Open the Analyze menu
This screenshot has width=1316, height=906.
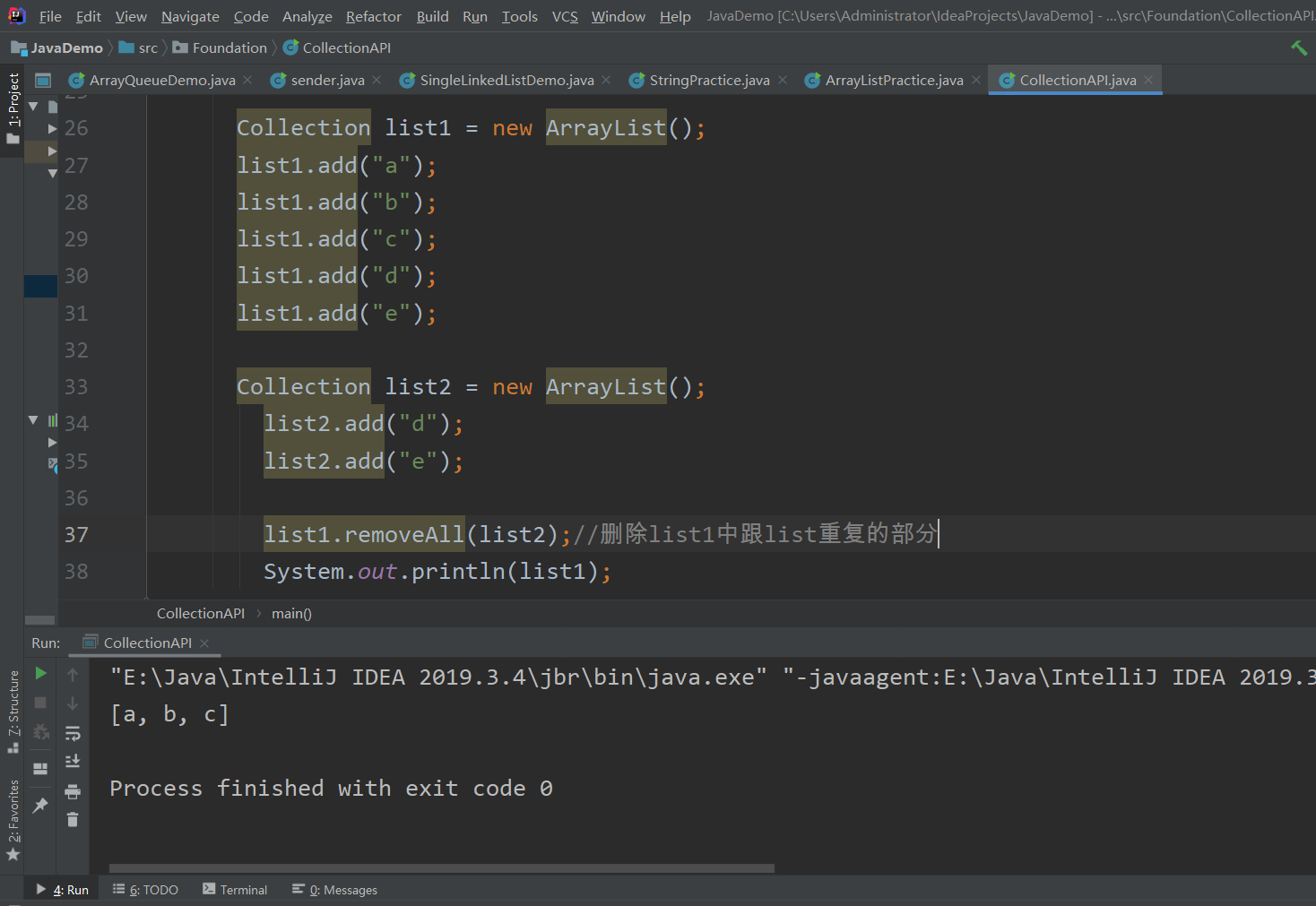click(307, 16)
